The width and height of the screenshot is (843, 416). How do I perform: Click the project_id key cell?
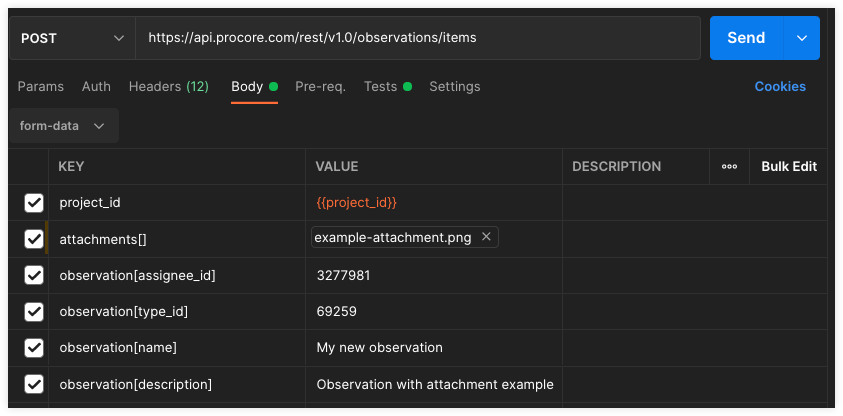(177, 203)
